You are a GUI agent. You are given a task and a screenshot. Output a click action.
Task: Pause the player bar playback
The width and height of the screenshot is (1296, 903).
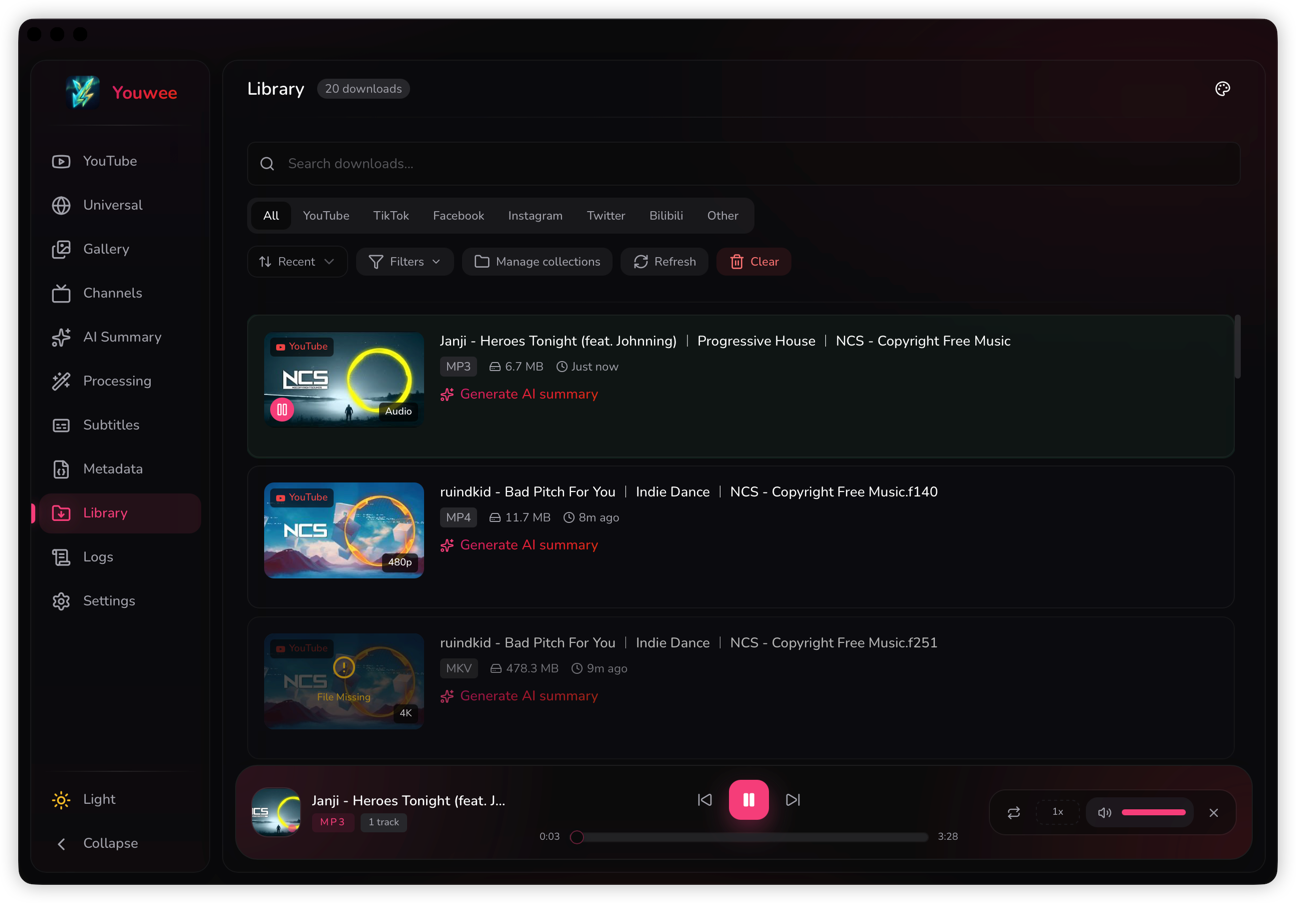(749, 800)
